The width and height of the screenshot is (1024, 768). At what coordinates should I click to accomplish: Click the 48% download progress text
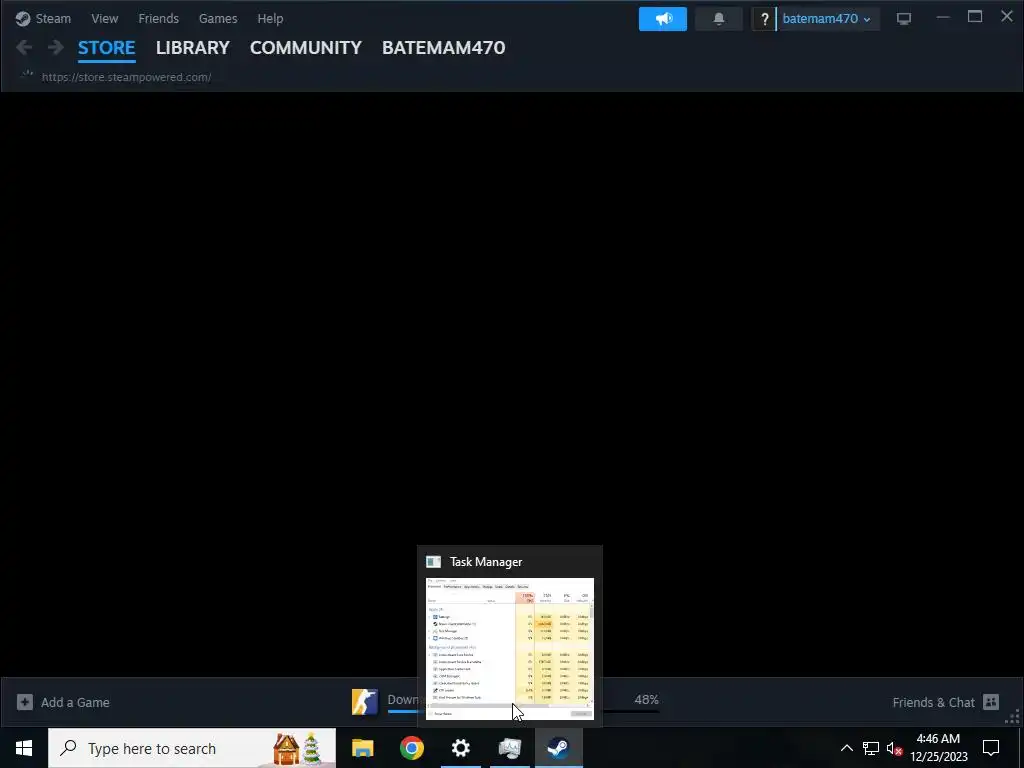pos(647,699)
